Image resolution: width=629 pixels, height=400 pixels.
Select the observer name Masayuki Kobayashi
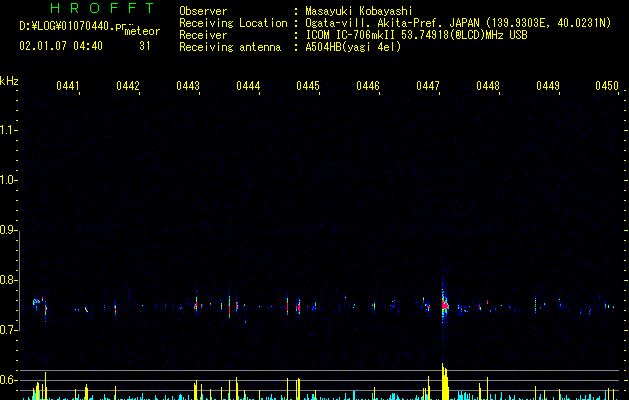359,11
